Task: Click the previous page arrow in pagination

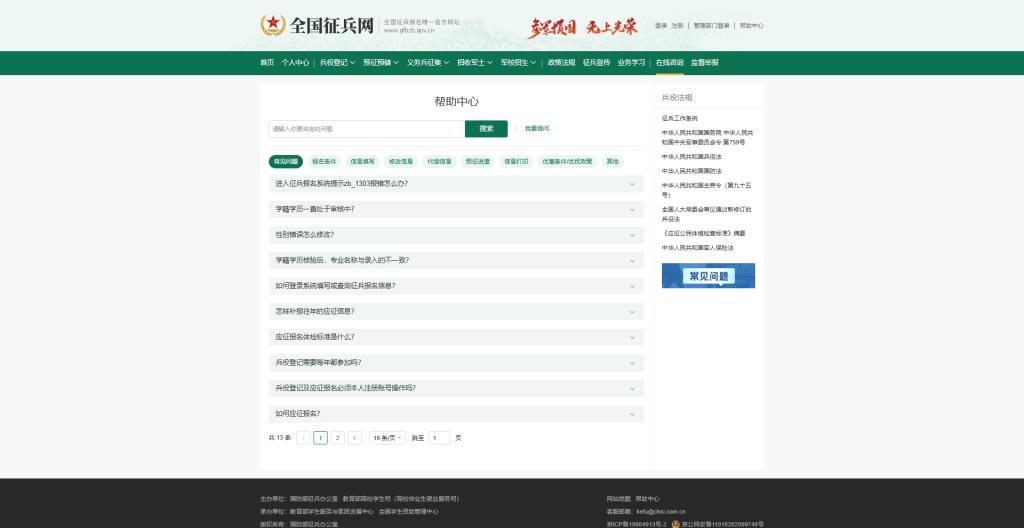Action: tap(303, 438)
